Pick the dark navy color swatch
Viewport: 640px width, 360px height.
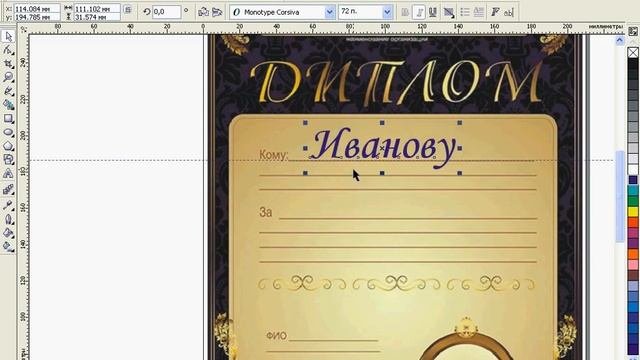pos(633,180)
